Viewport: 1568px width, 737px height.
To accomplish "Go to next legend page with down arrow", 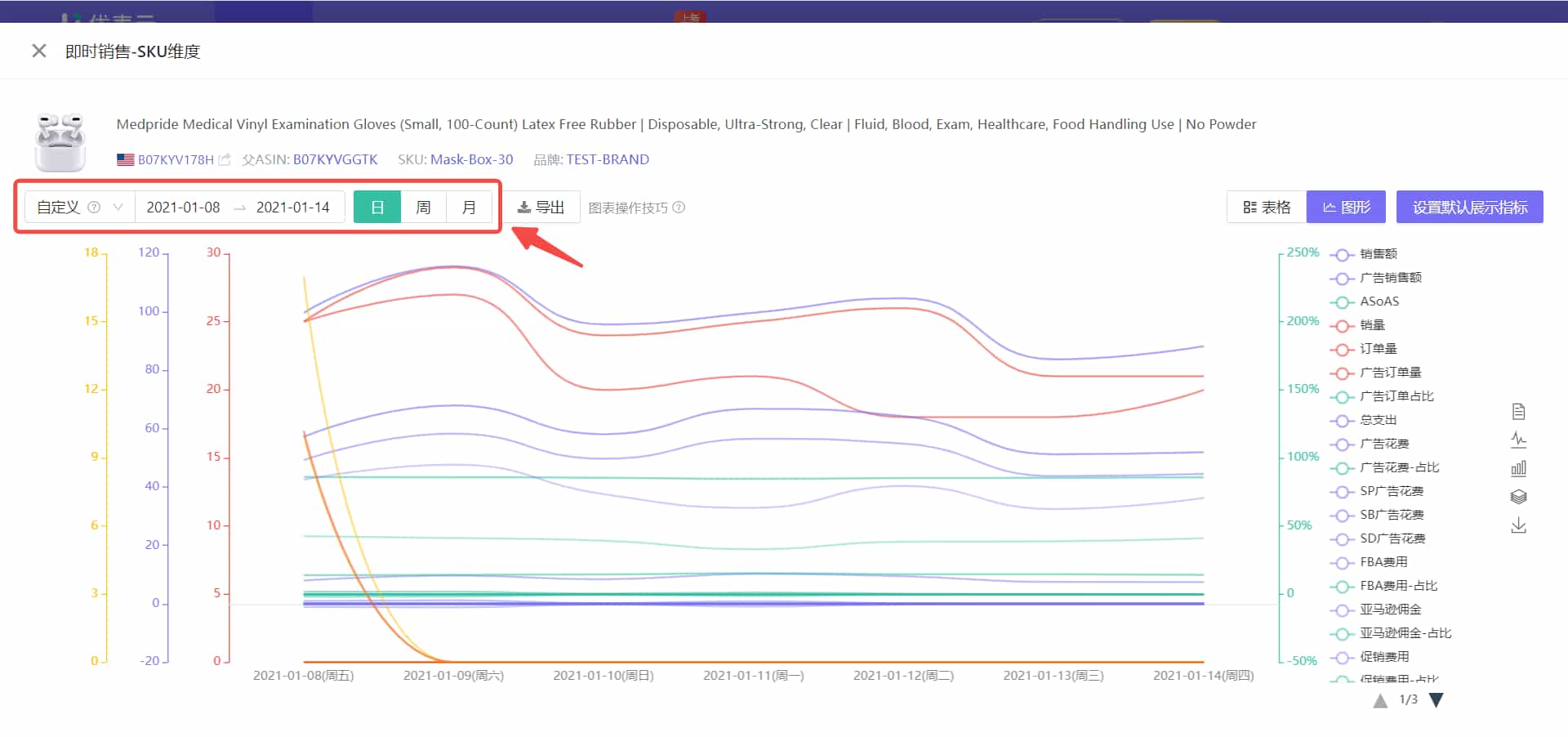I will [1437, 700].
